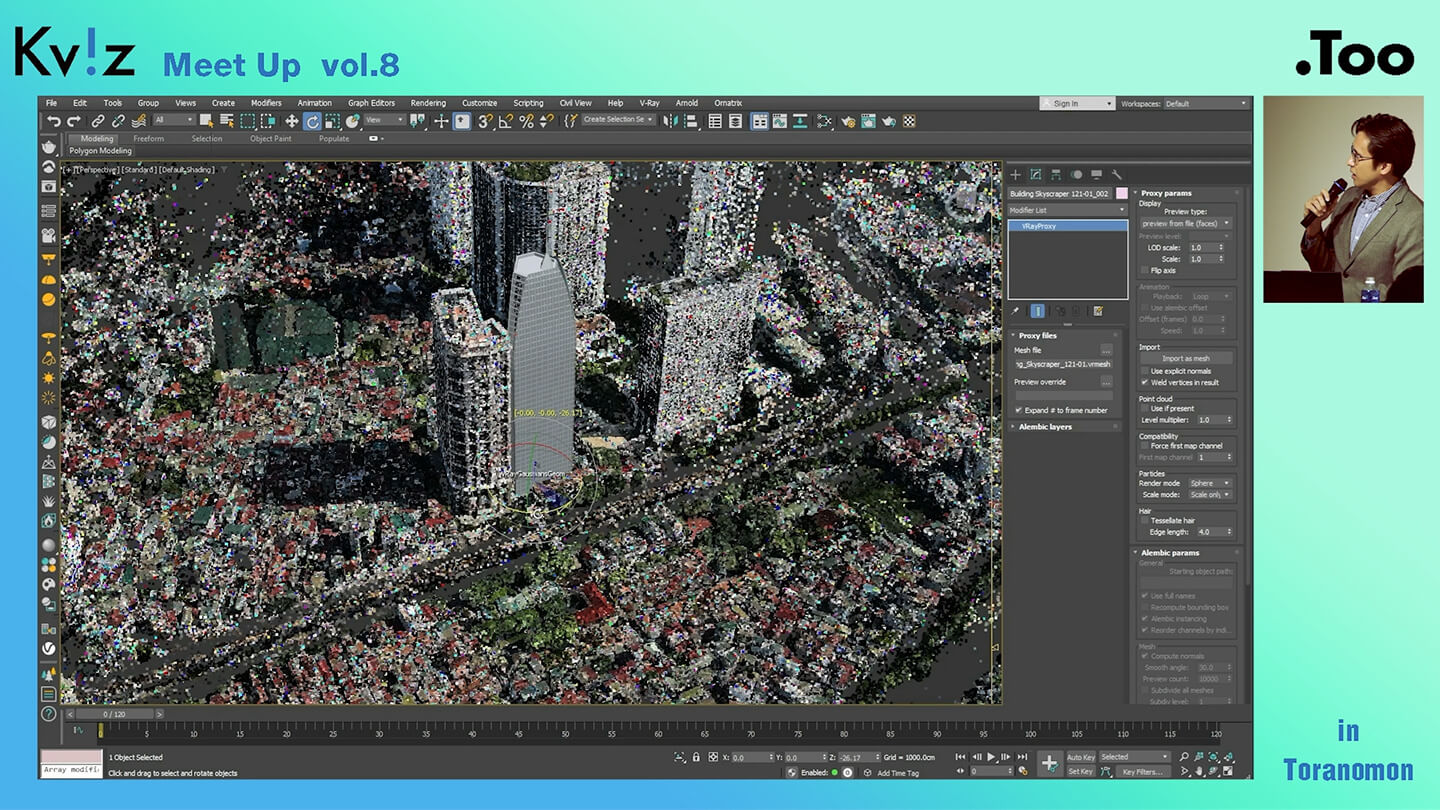Click the pink object color swatch

(1122, 193)
